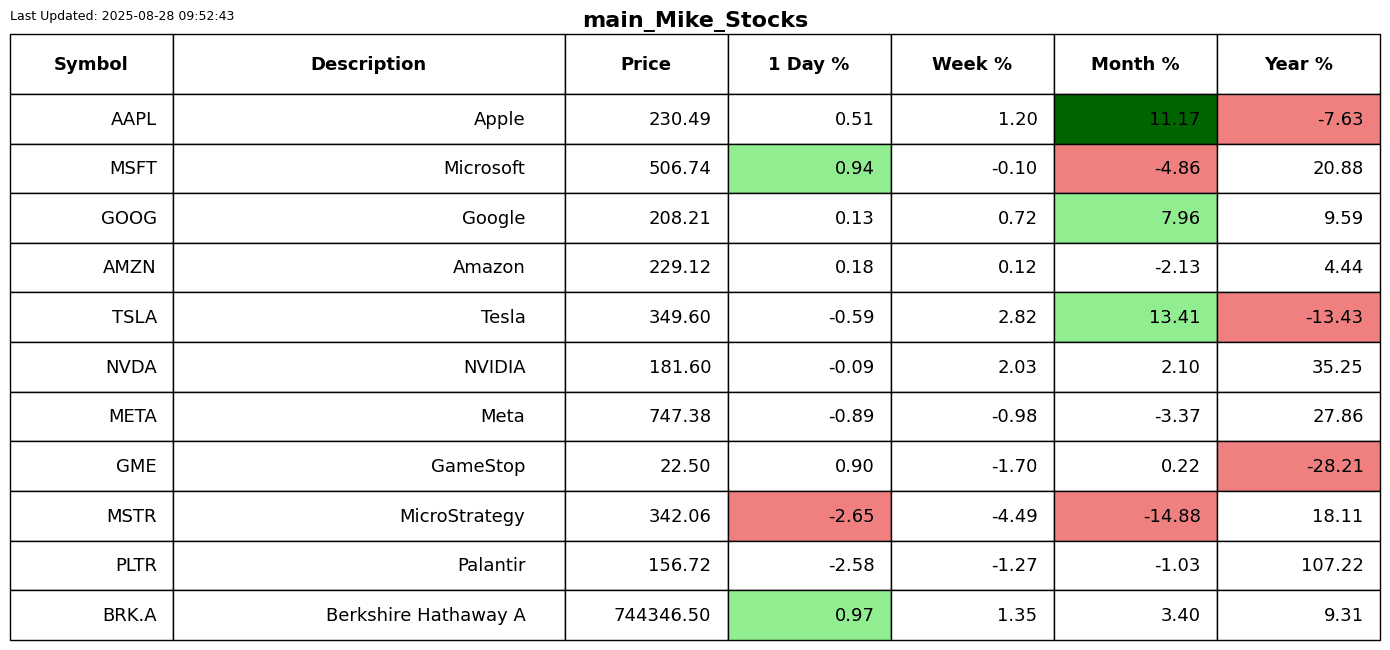Click the Month % column header
Viewport: 1390px width, 650px height.
coord(1135,64)
